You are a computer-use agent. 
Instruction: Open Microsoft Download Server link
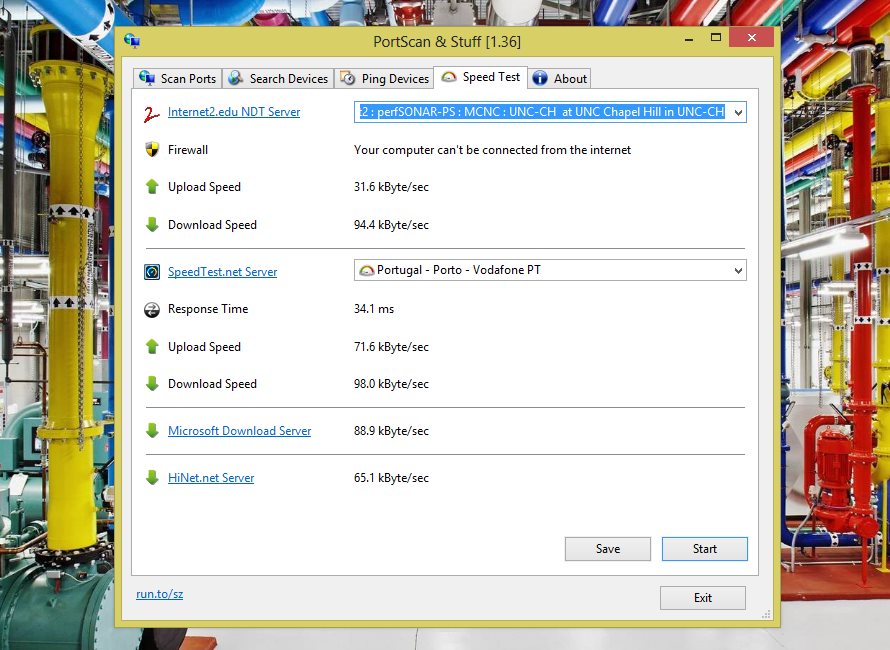tap(240, 431)
